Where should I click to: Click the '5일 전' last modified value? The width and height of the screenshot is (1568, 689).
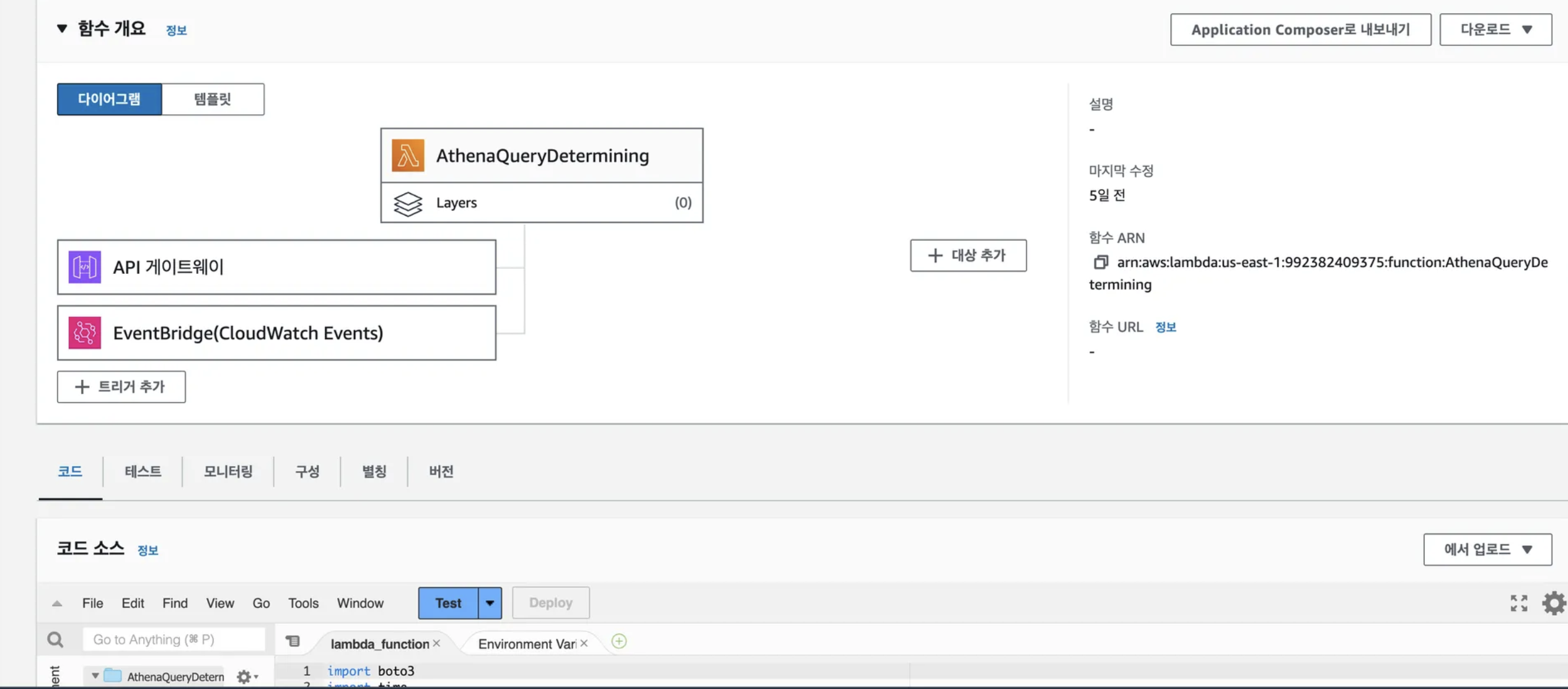(1107, 195)
